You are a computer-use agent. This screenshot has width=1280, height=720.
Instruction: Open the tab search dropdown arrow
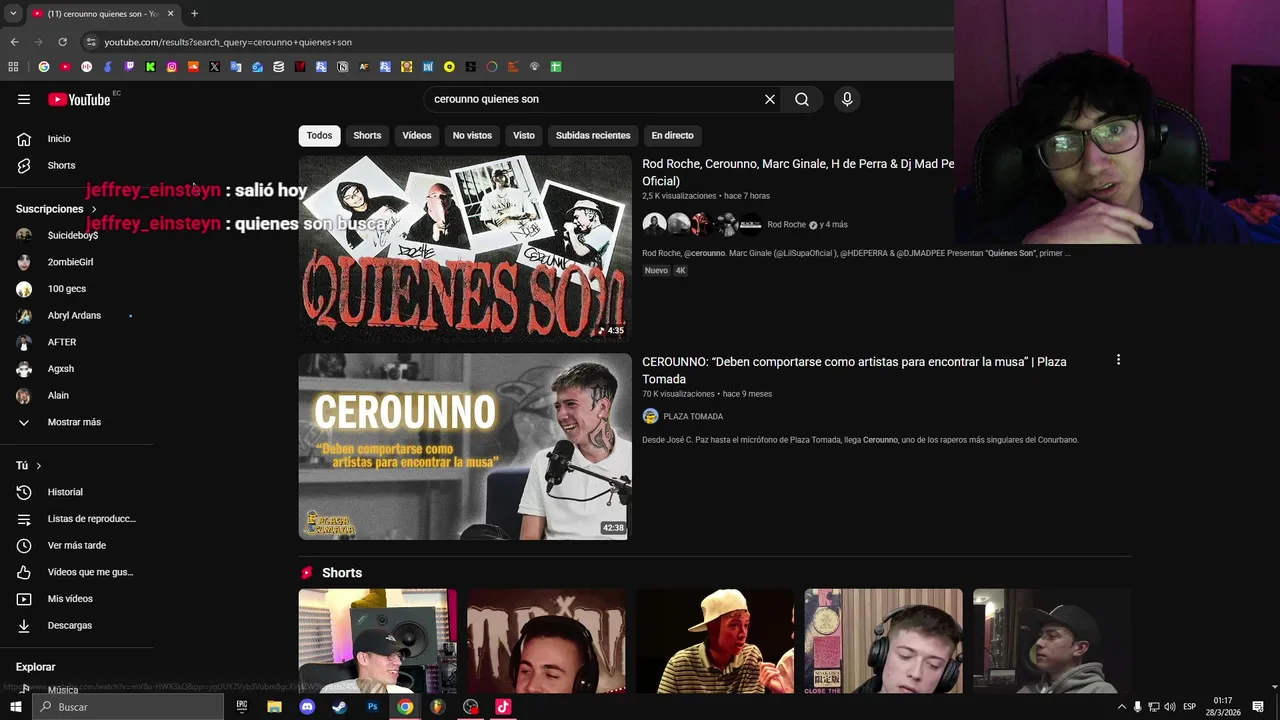pyautogui.click(x=13, y=13)
